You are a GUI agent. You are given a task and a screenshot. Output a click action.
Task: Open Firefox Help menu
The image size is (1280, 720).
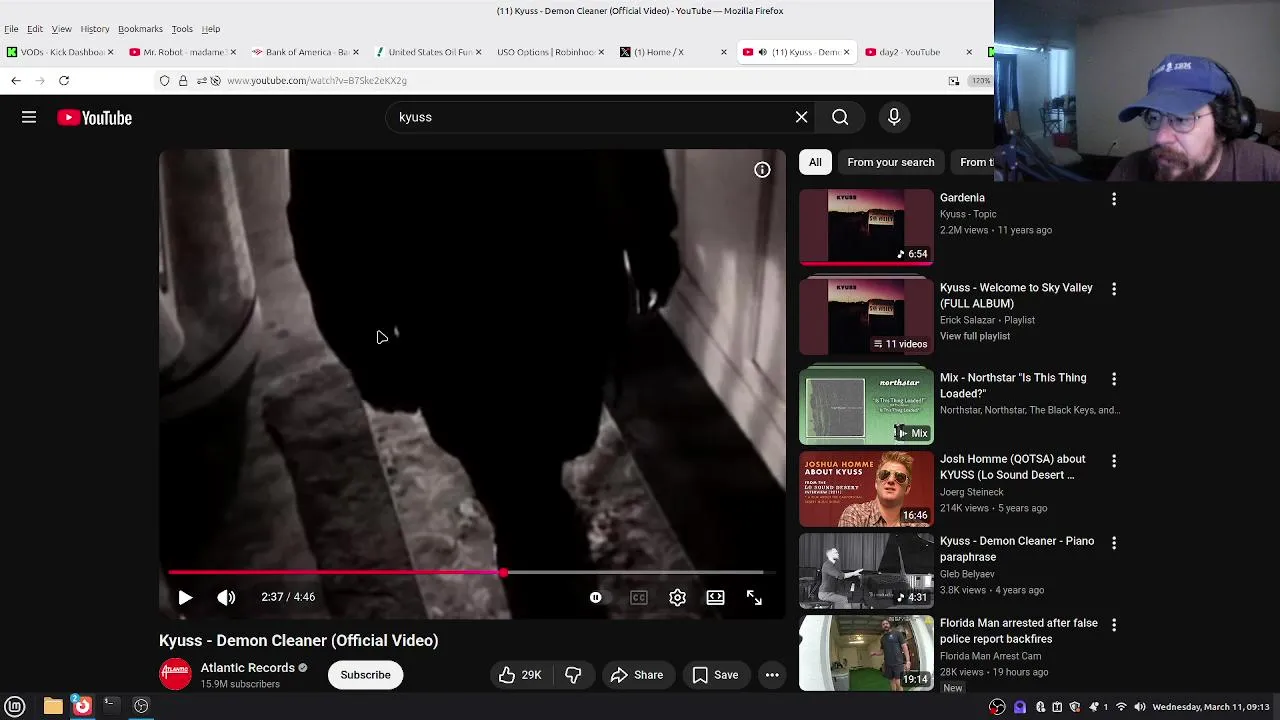(211, 29)
